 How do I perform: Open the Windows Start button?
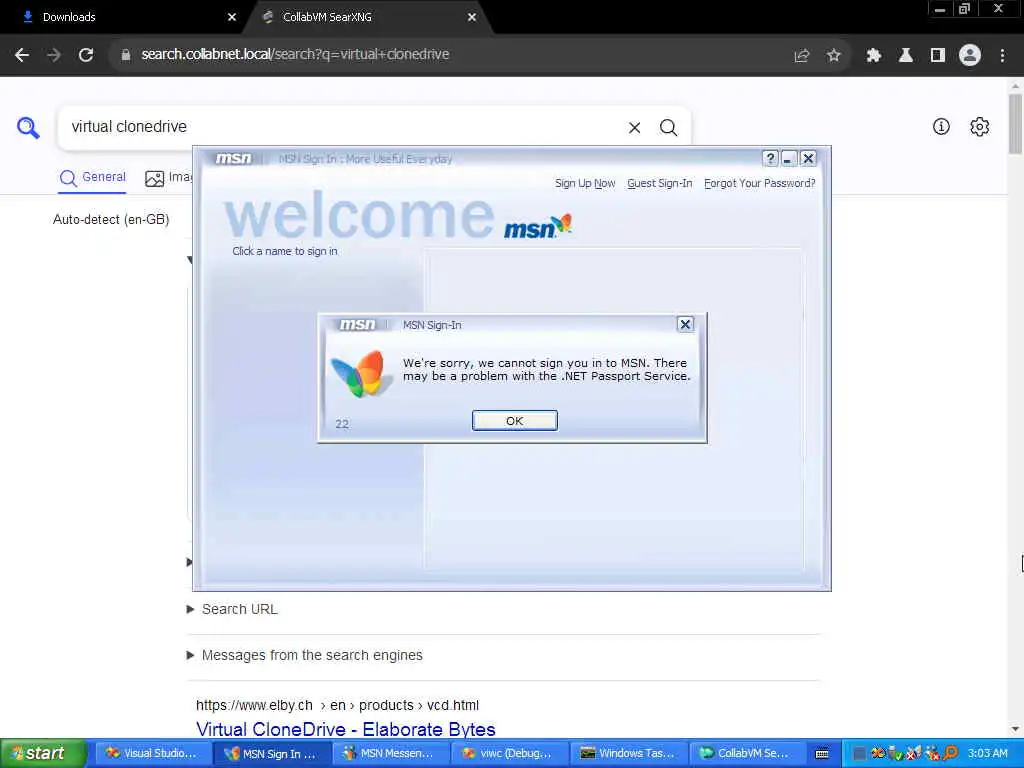pyautogui.click(x=43, y=753)
